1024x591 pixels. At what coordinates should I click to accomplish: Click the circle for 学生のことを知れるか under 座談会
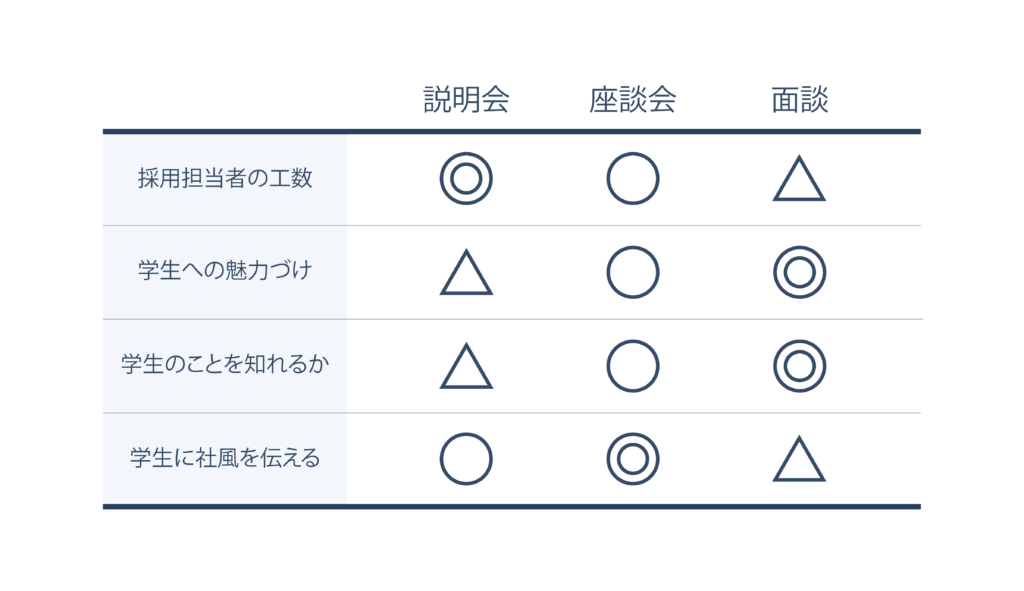click(633, 366)
